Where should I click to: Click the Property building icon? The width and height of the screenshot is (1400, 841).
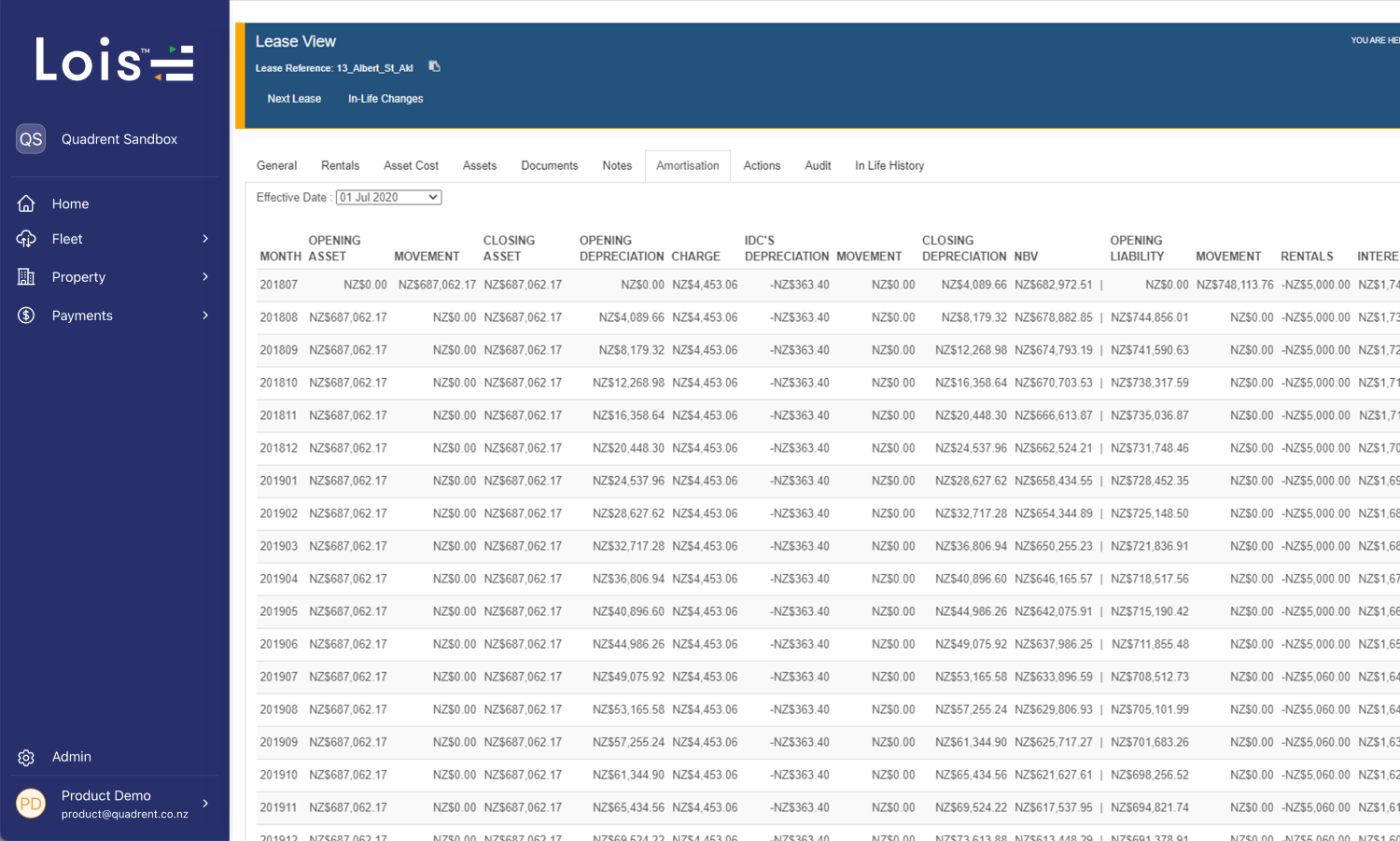[x=26, y=277]
